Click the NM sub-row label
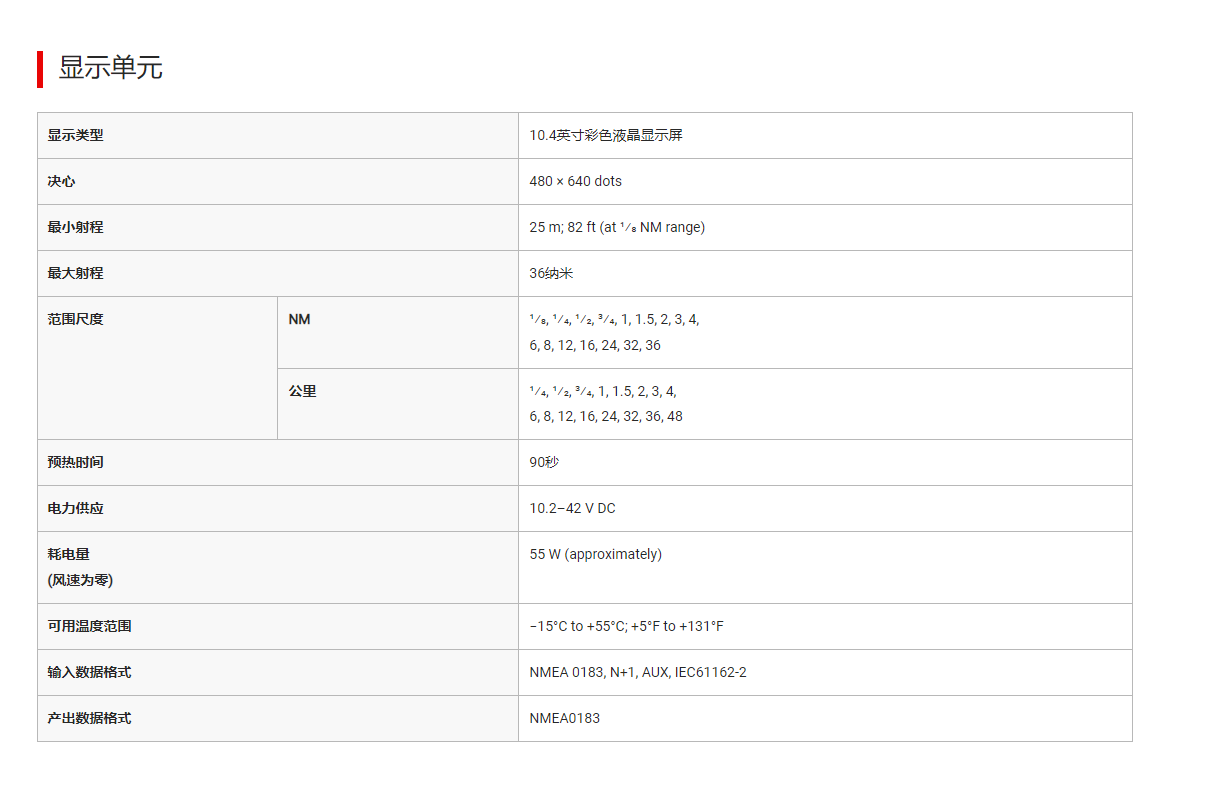The image size is (1207, 798). [299, 319]
